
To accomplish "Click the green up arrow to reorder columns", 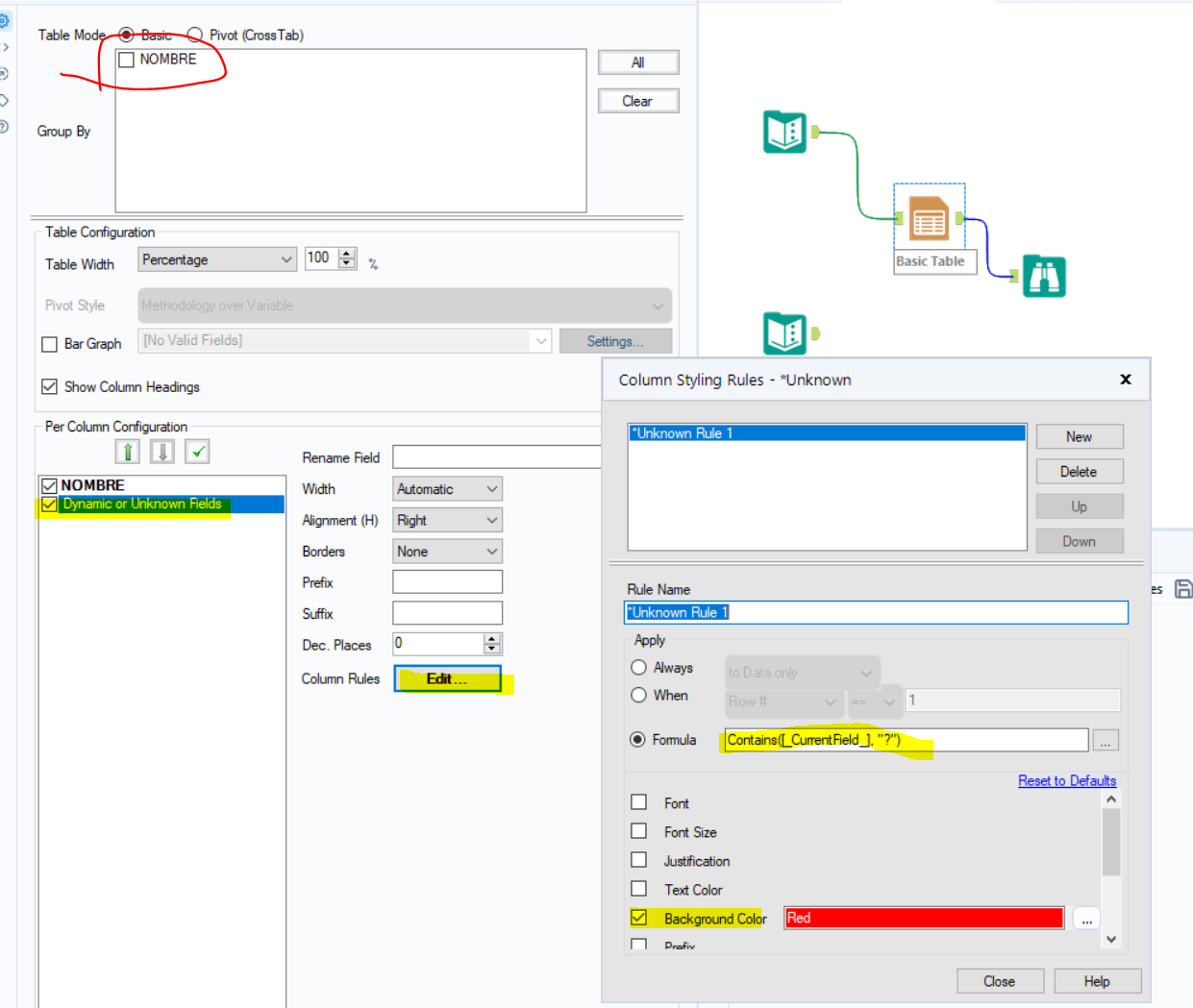I will pyautogui.click(x=127, y=451).
